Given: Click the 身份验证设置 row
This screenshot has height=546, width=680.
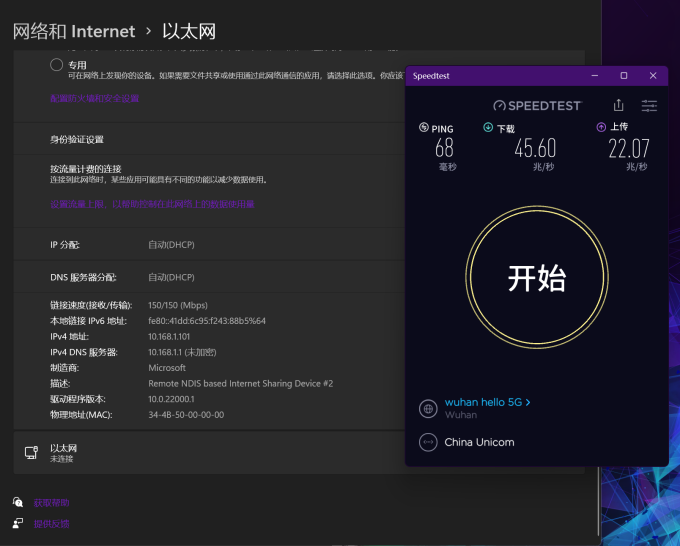Looking at the screenshot, I should 210,139.
